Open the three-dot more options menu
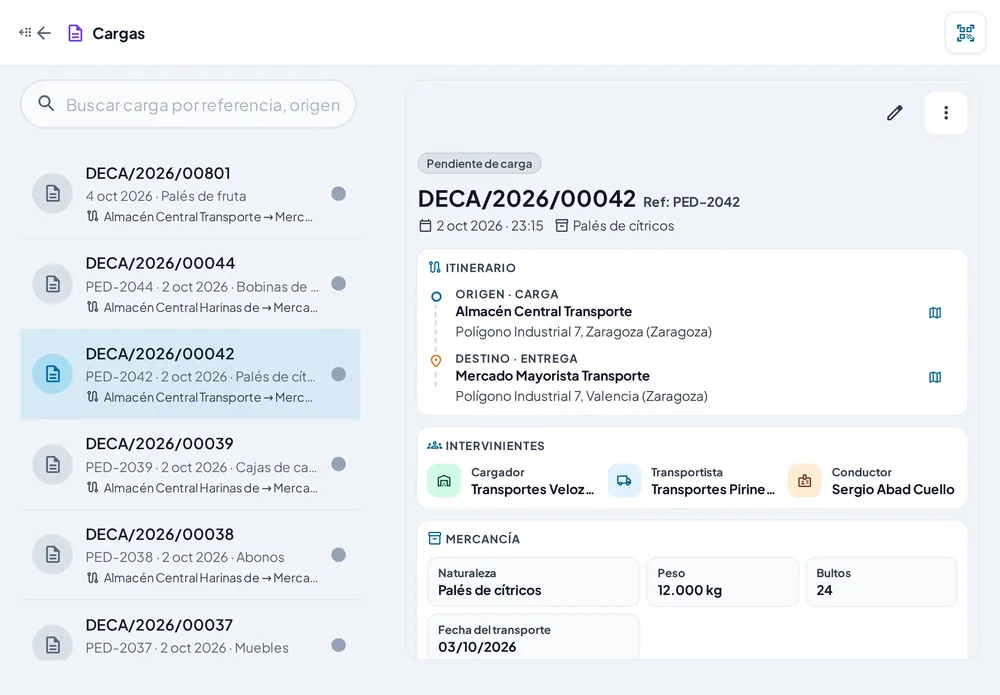This screenshot has height=695, width=1000. [x=946, y=113]
